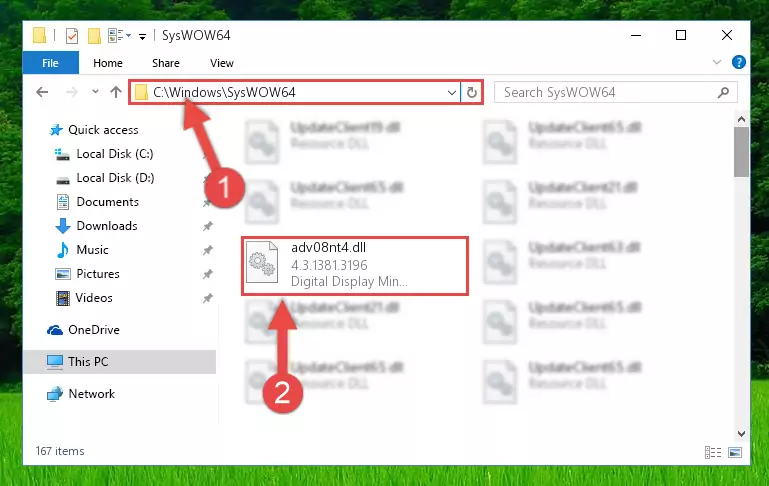Switch to the Share ribbon tab
Image resolution: width=769 pixels, height=486 pixels.
(166, 63)
